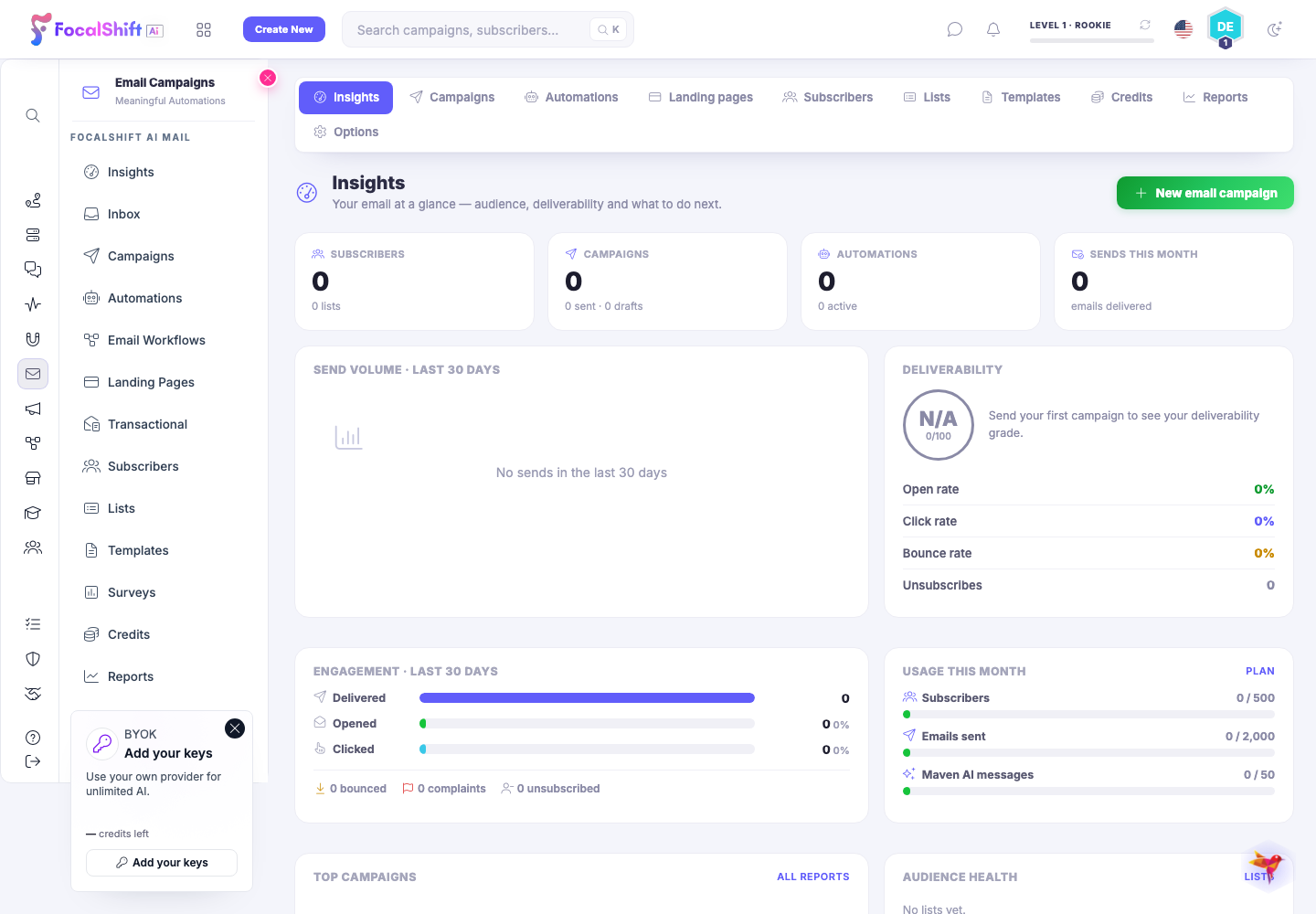Open the left rail help question icon

[33, 738]
